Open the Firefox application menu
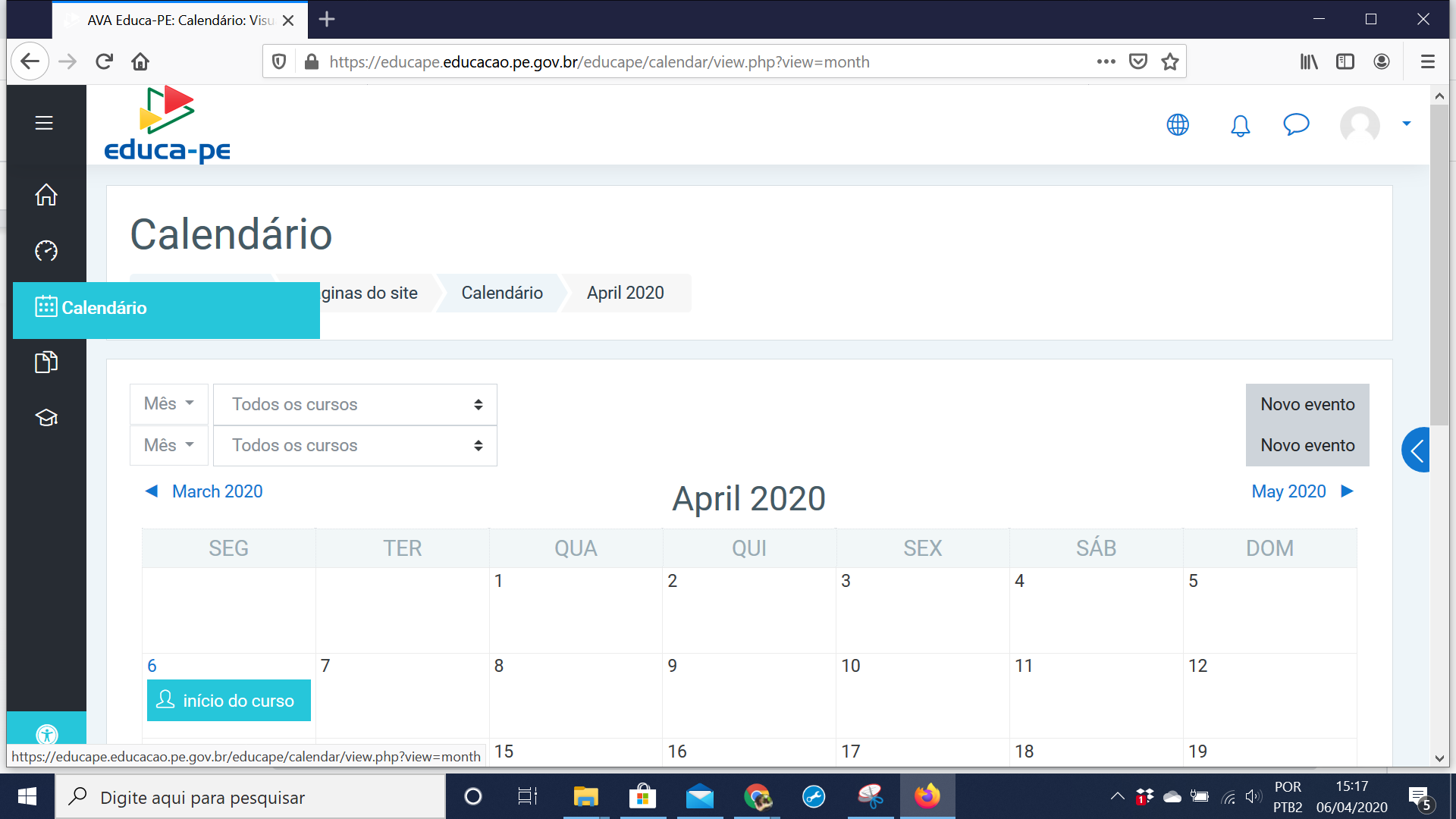Screen dimensions: 1456x819 click(1427, 61)
